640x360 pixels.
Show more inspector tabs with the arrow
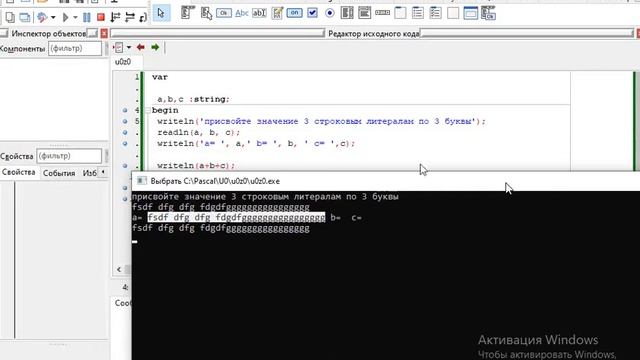pyautogui.click(x=103, y=172)
